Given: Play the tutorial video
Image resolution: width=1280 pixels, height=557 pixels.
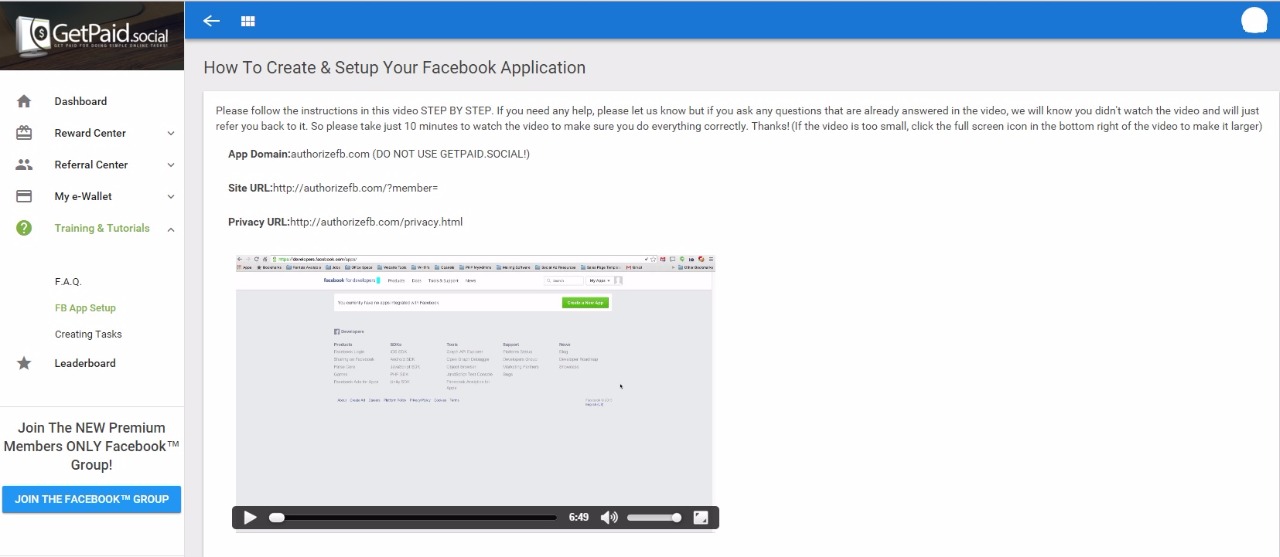Looking at the screenshot, I should tap(250, 517).
